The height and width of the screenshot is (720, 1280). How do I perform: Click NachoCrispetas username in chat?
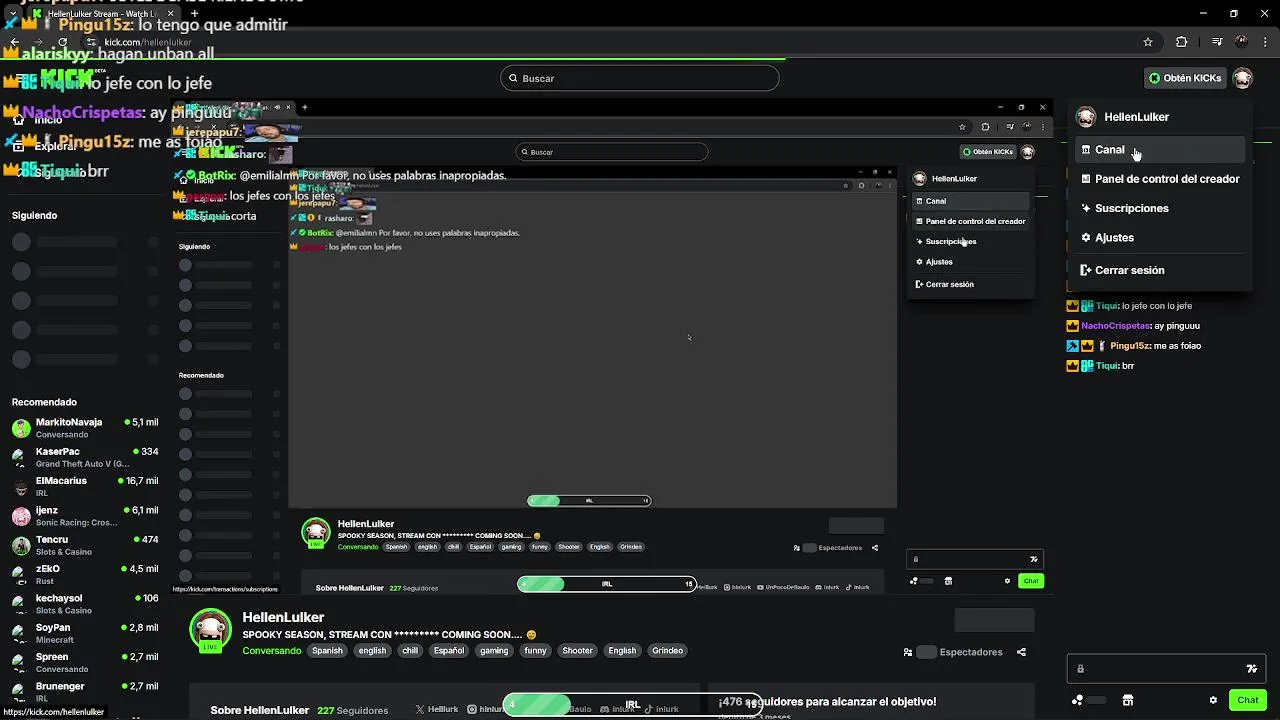click(1116, 326)
